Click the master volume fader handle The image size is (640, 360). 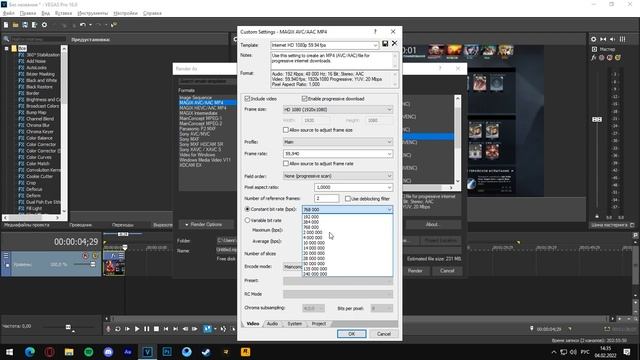[x=597, y=119]
